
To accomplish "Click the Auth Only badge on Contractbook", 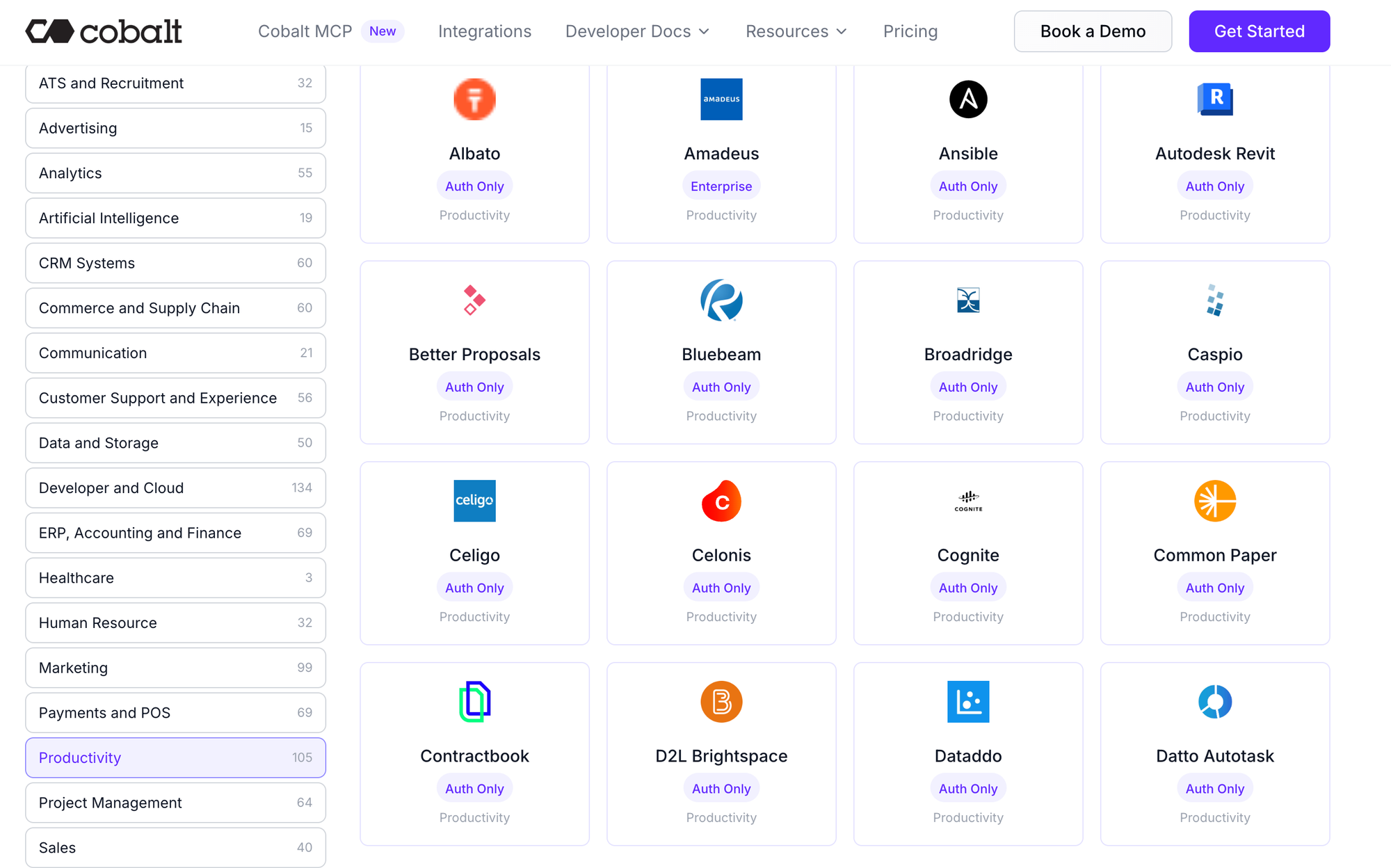I will click(x=474, y=789).
